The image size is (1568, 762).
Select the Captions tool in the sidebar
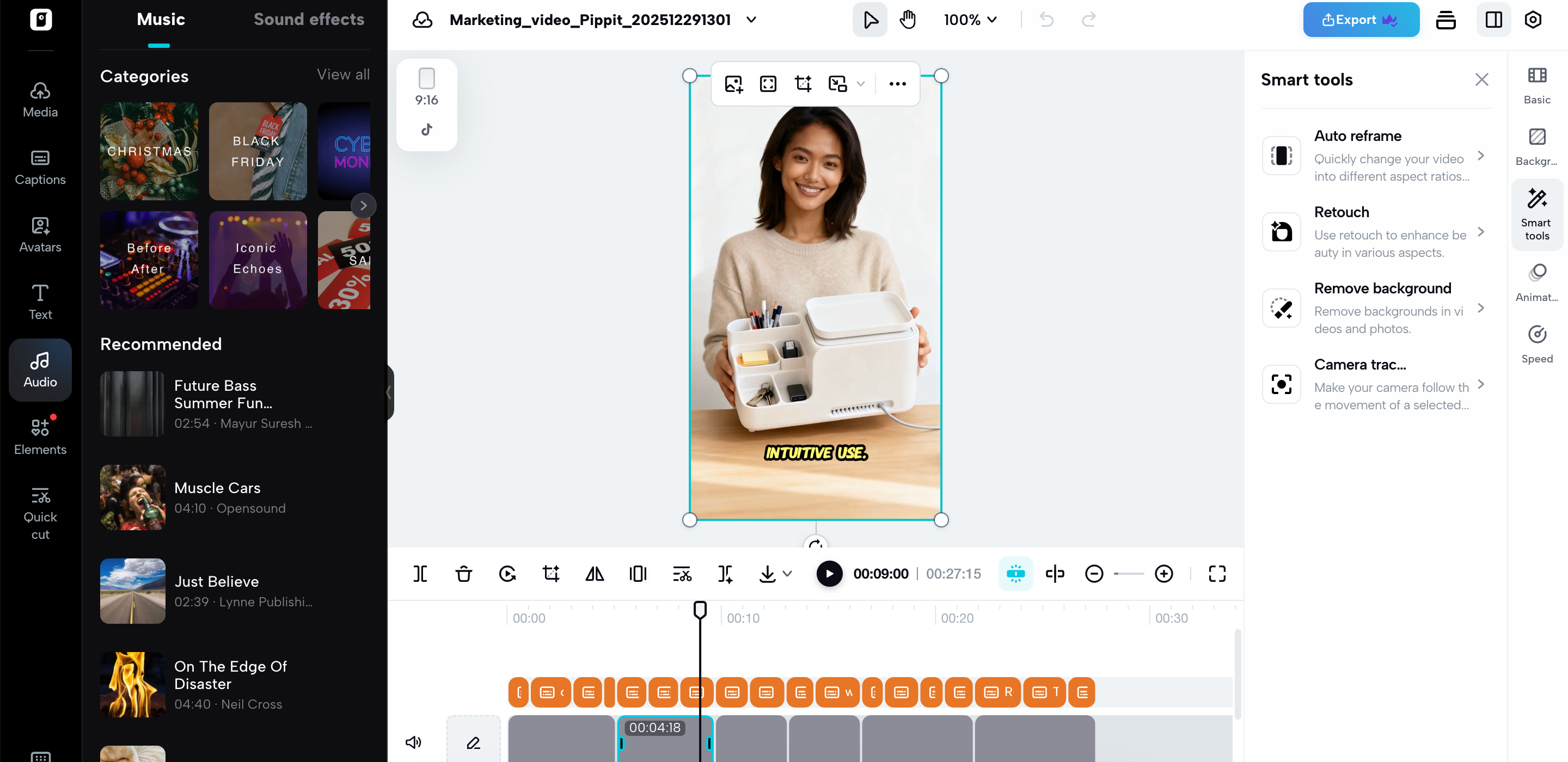[40, 167]
